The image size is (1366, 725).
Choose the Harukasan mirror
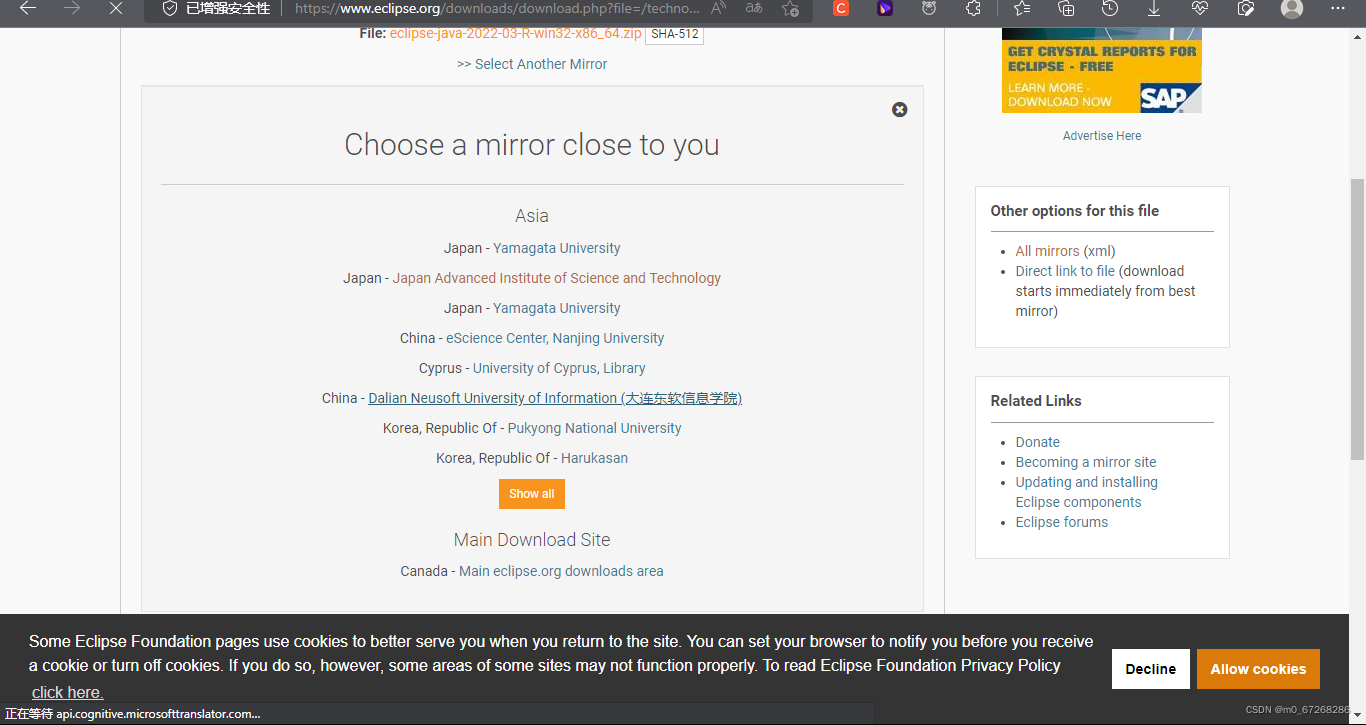tap(594, 458)
